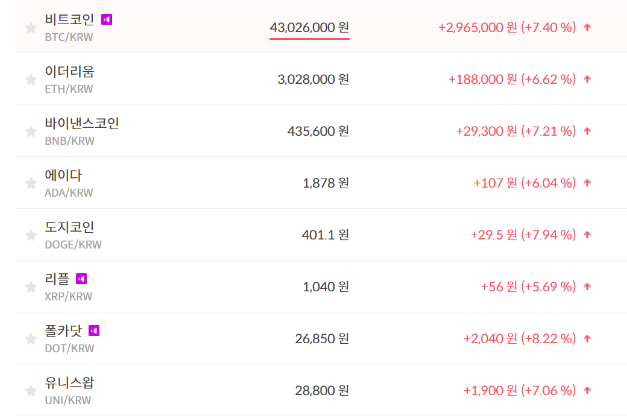Mark UNI/KRW with the star icon
627x417 pixels.
tap(30, 391)
